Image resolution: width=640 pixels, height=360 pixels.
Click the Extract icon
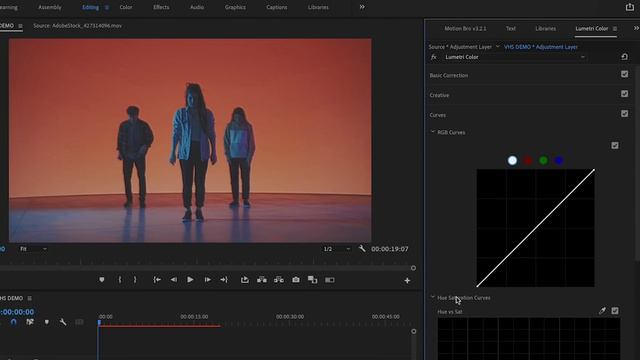point(262,280)
